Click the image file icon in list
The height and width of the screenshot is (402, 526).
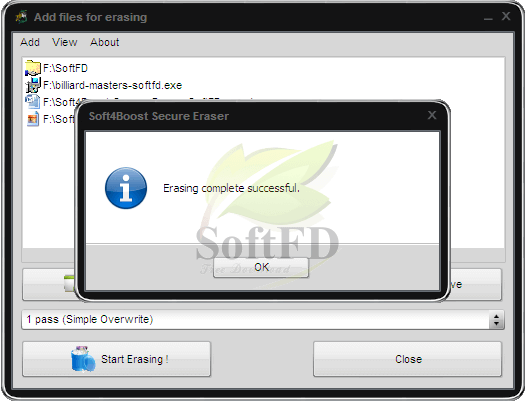33,119
